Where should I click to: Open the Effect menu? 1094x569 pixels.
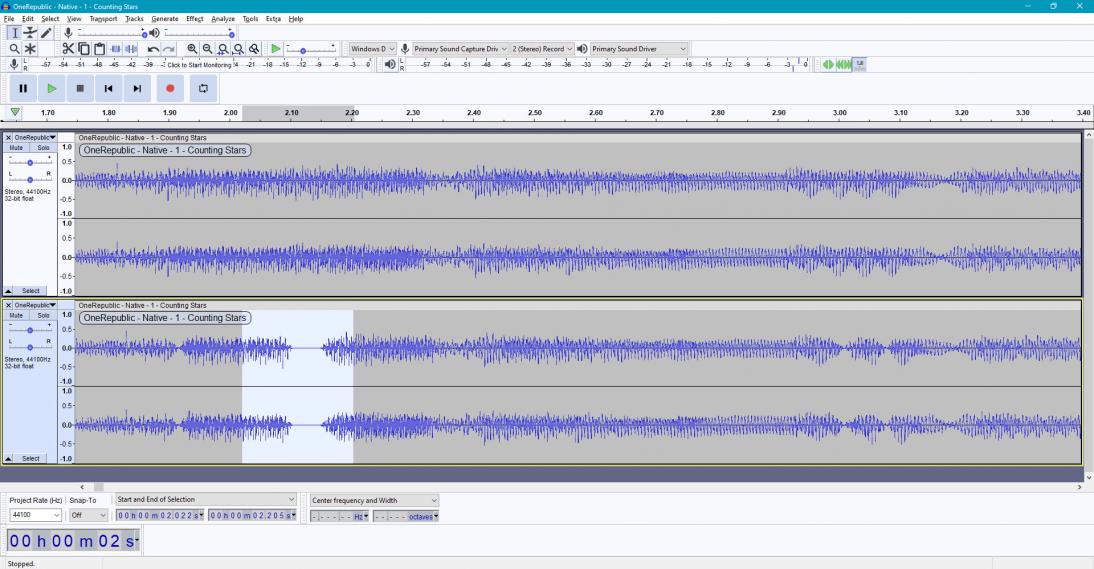point(194,19)
